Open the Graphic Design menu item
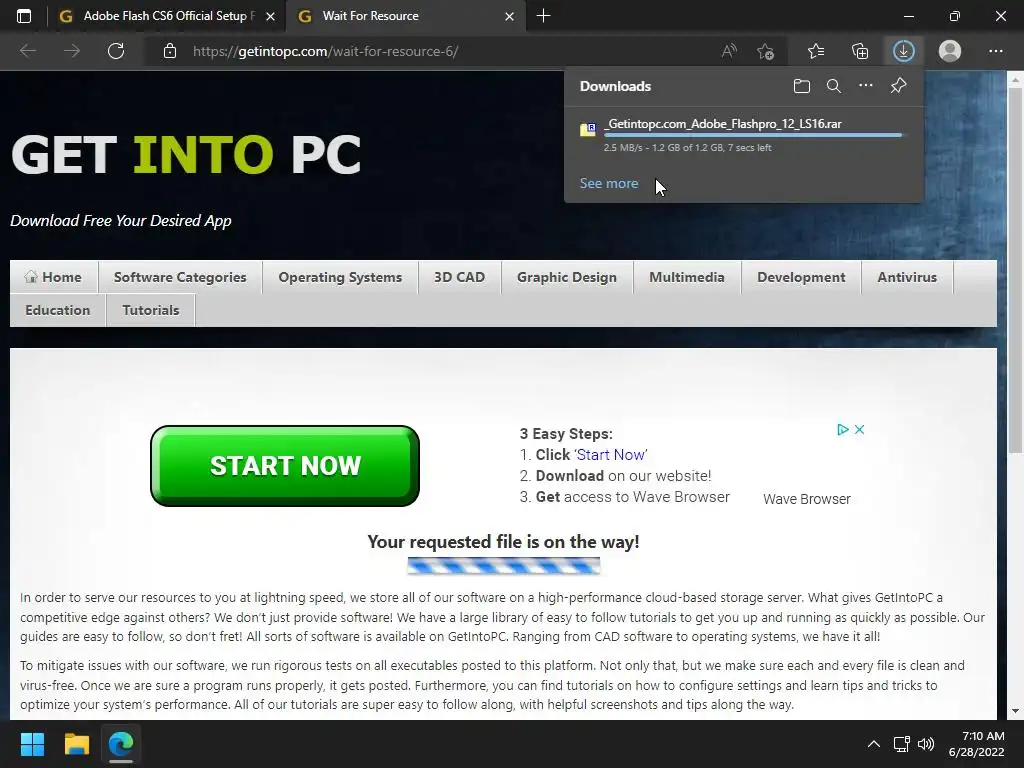The image size is (1024, 768). click(567, 277)
